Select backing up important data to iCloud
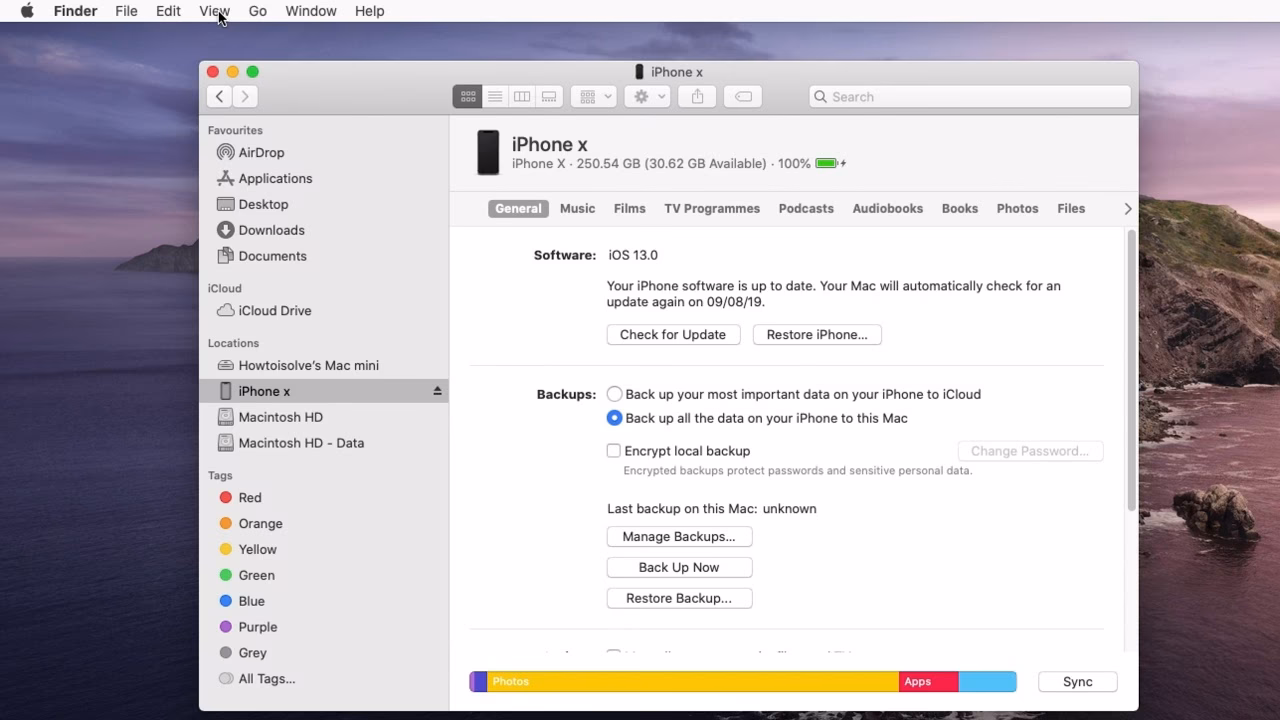This screenshot has width=1280, height=720. point(613,394)
